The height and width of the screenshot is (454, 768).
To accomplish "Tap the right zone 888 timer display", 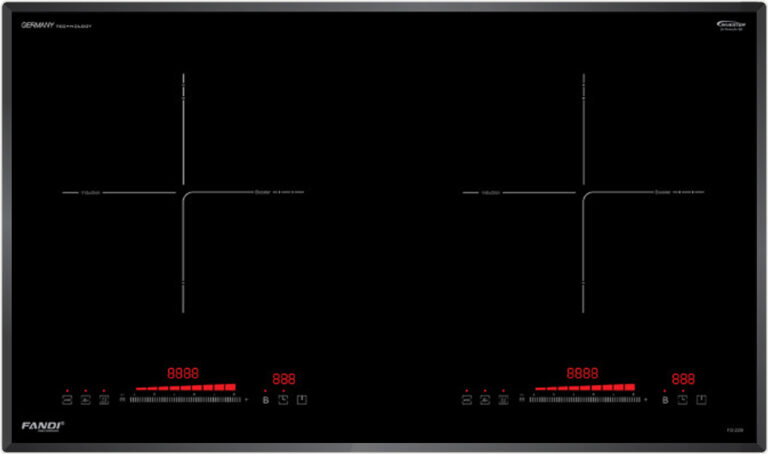I will (x=683, y=379).
